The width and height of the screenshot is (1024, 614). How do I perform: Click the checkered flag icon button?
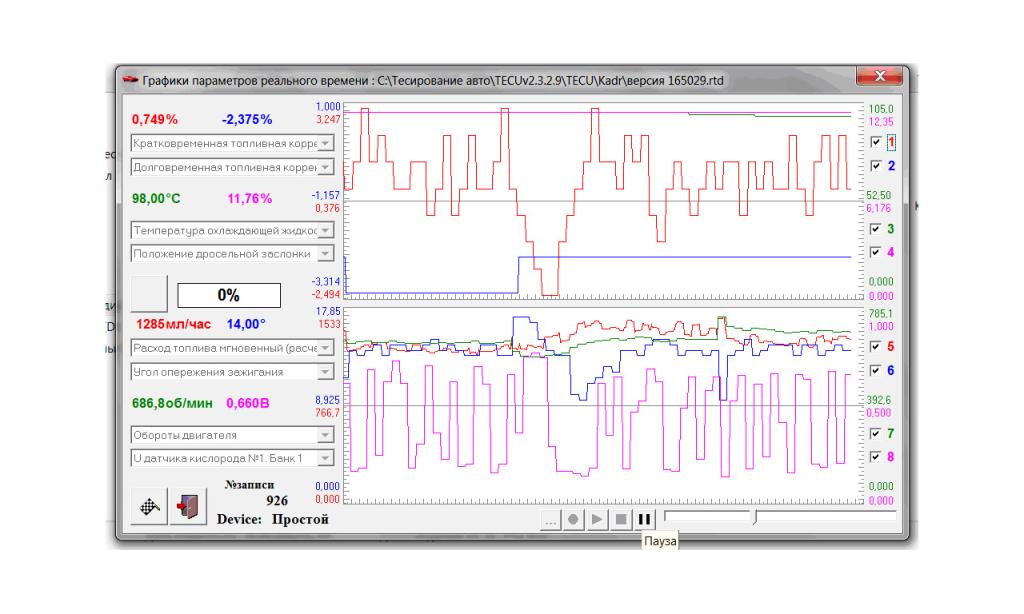click(149, 506)
